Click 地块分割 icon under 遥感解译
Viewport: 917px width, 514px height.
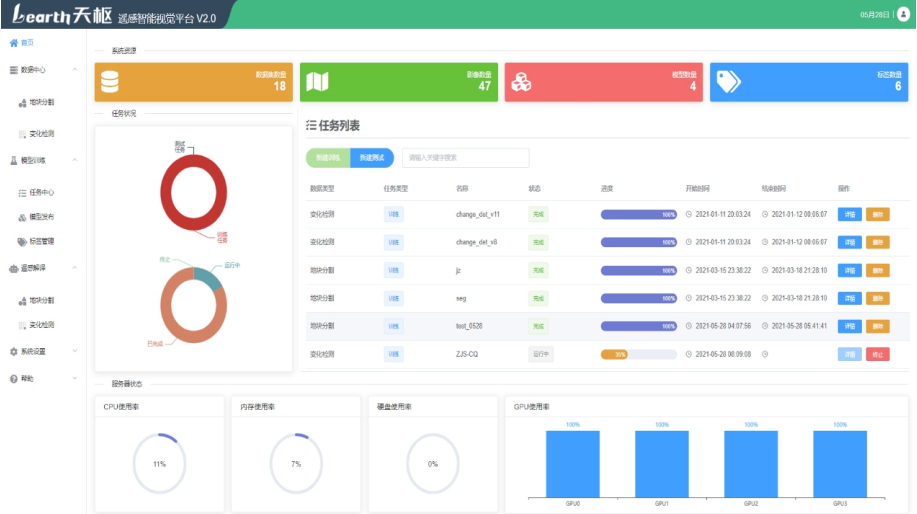pyautogui.click(x=22, y=301)
